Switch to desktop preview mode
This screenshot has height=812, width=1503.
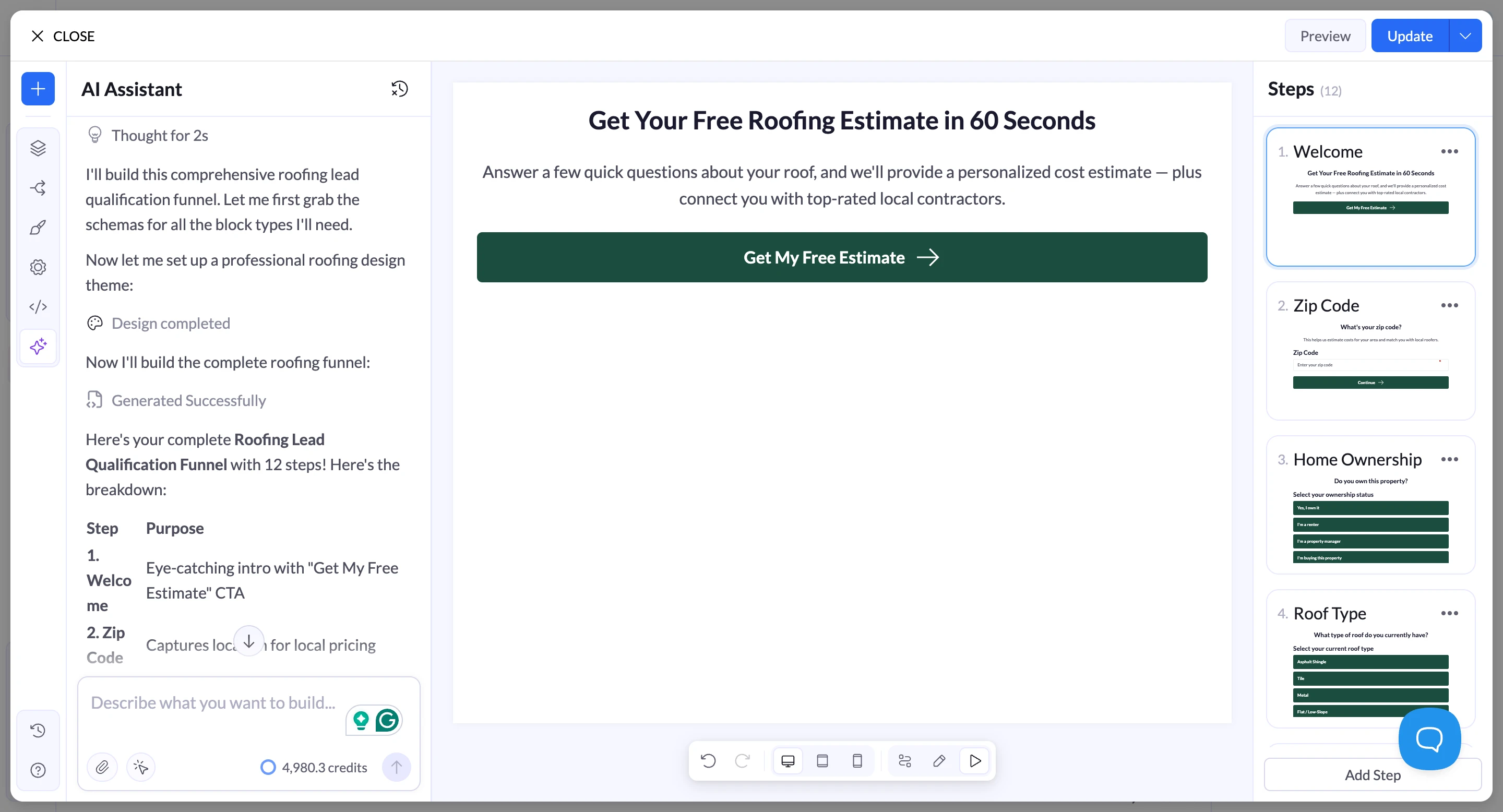click(x=788, y=761)
